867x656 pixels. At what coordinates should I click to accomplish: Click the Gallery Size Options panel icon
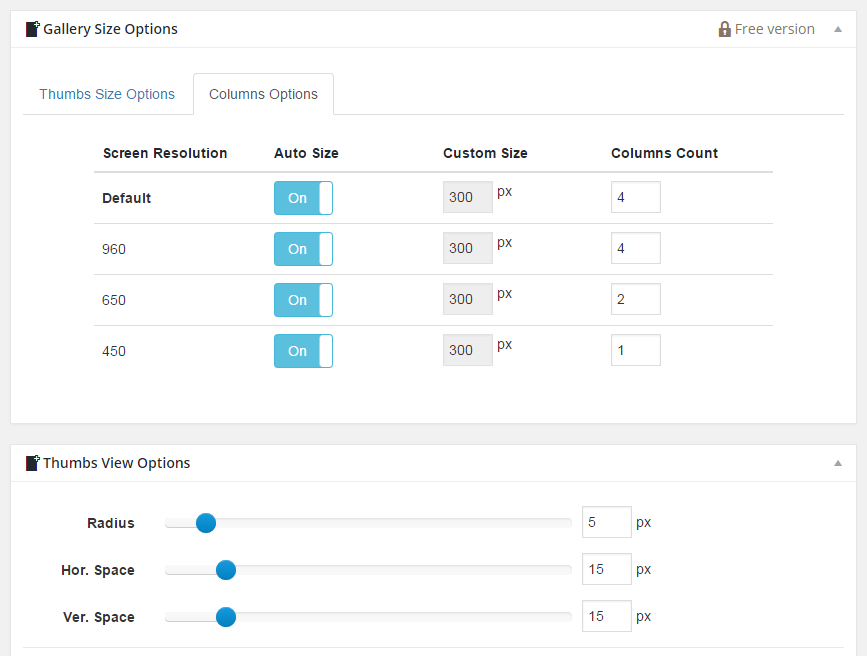point(33,29)
